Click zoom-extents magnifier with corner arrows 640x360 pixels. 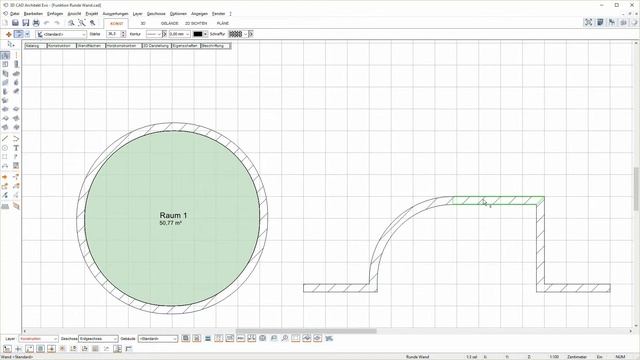click(x=82, y=23)
